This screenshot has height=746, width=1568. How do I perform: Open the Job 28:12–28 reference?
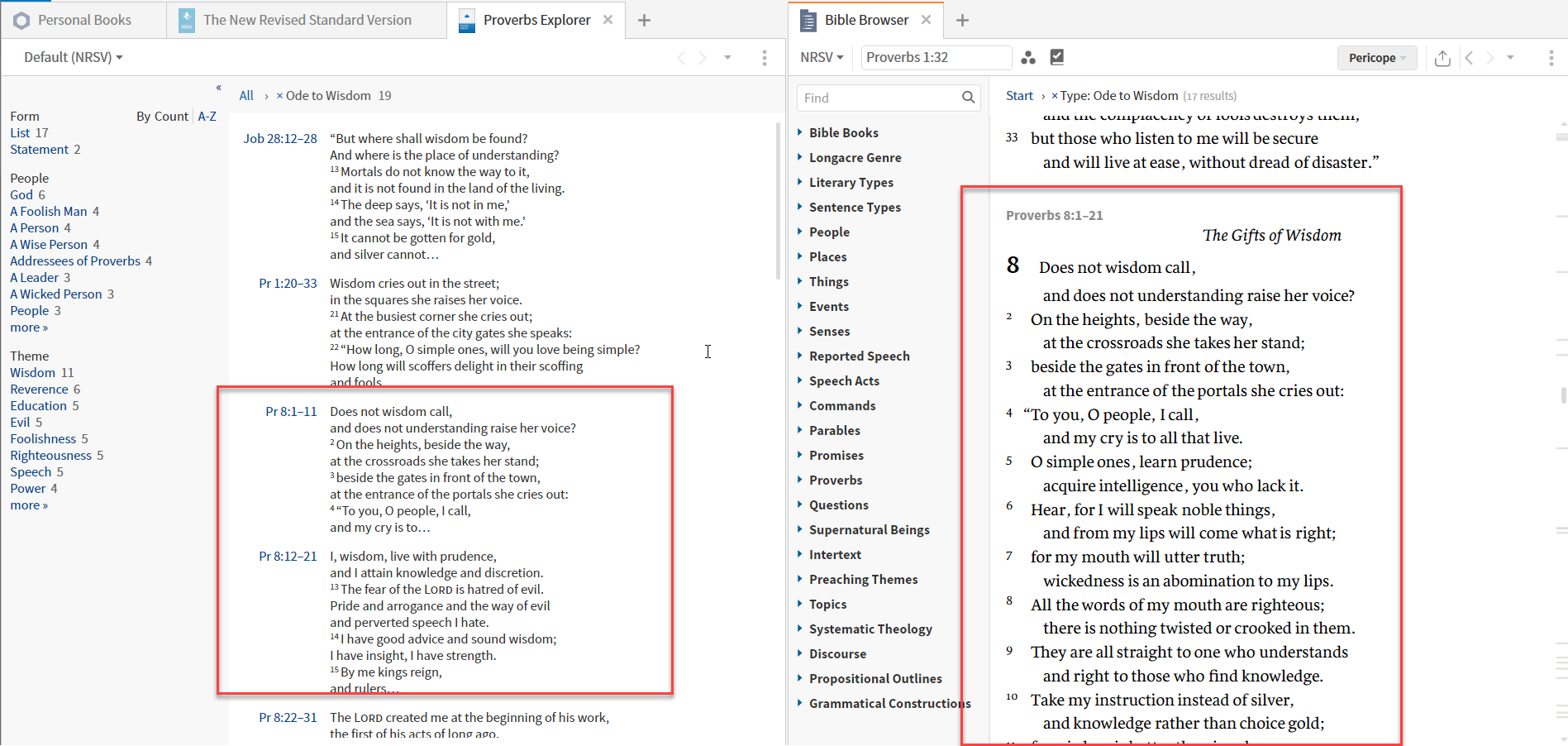[280, 139]
